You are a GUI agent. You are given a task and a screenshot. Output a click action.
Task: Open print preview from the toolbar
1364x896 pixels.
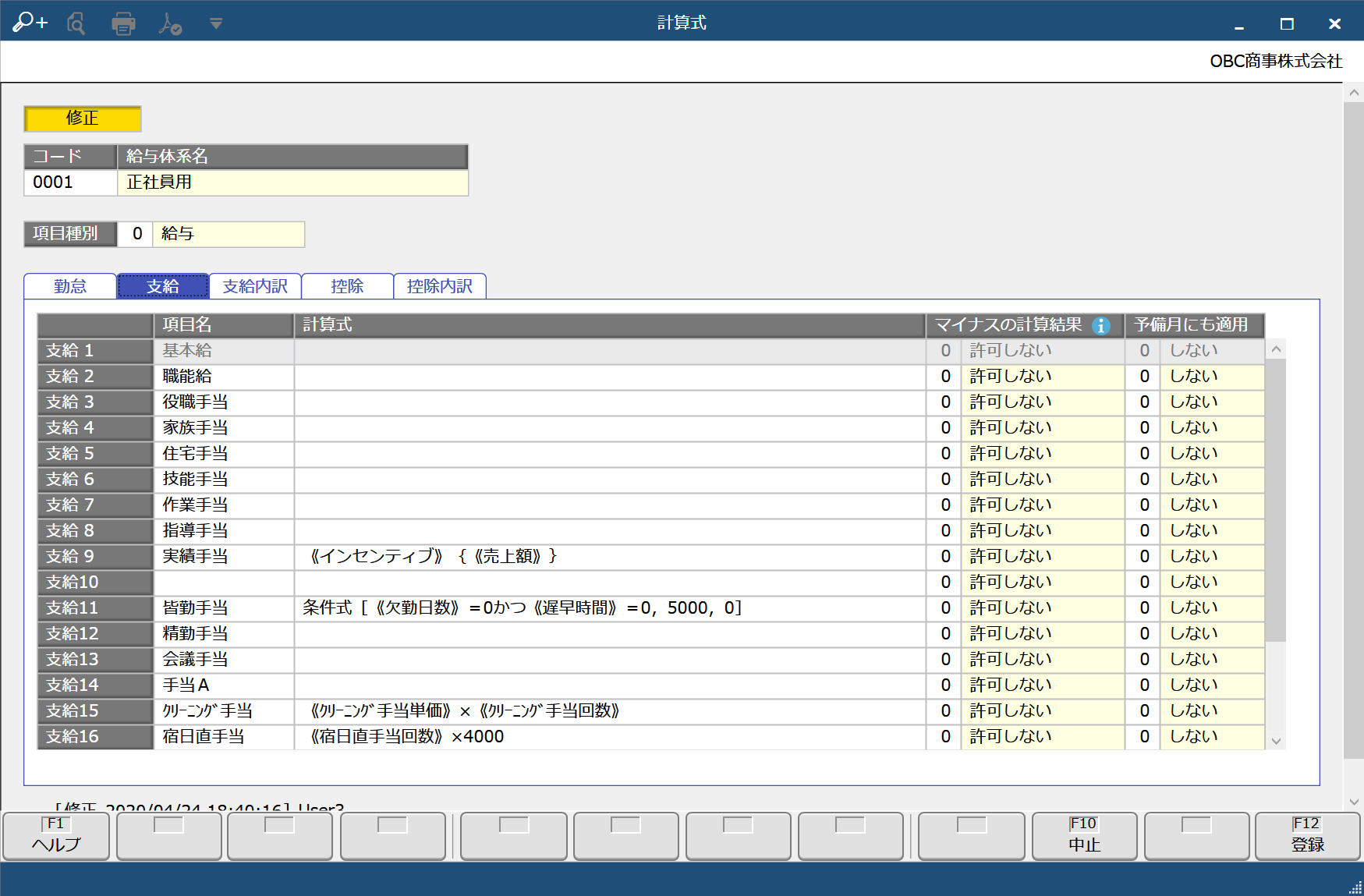click(76, 23)
